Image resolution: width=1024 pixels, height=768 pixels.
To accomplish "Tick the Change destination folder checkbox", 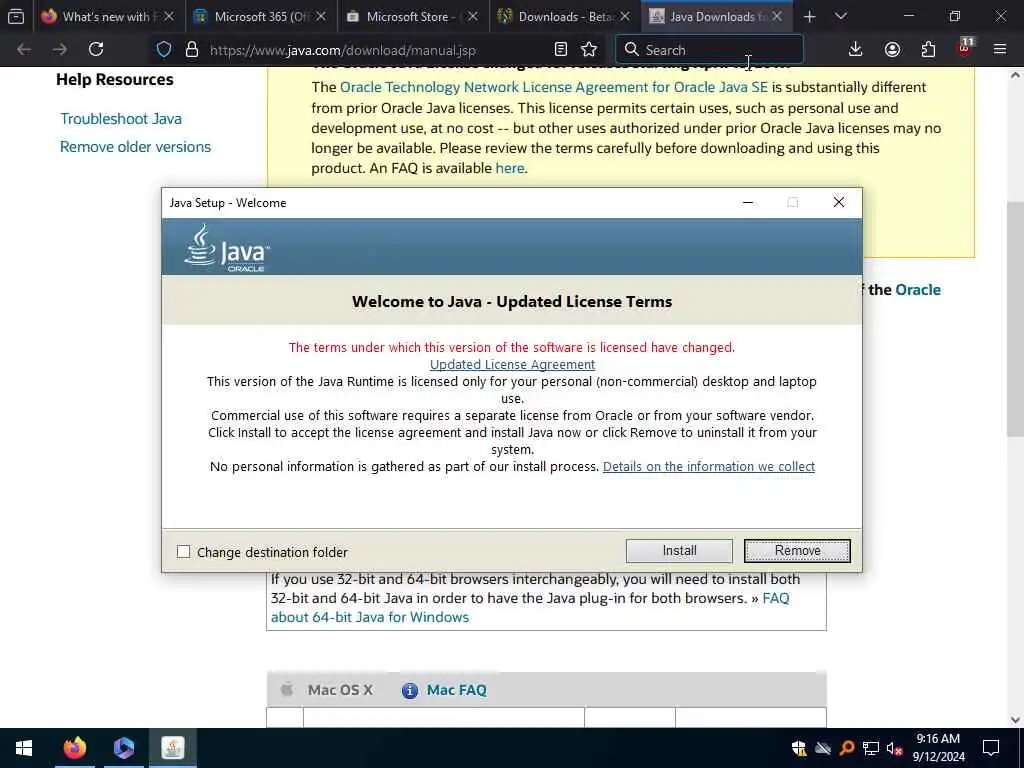I will pos(184,552).
